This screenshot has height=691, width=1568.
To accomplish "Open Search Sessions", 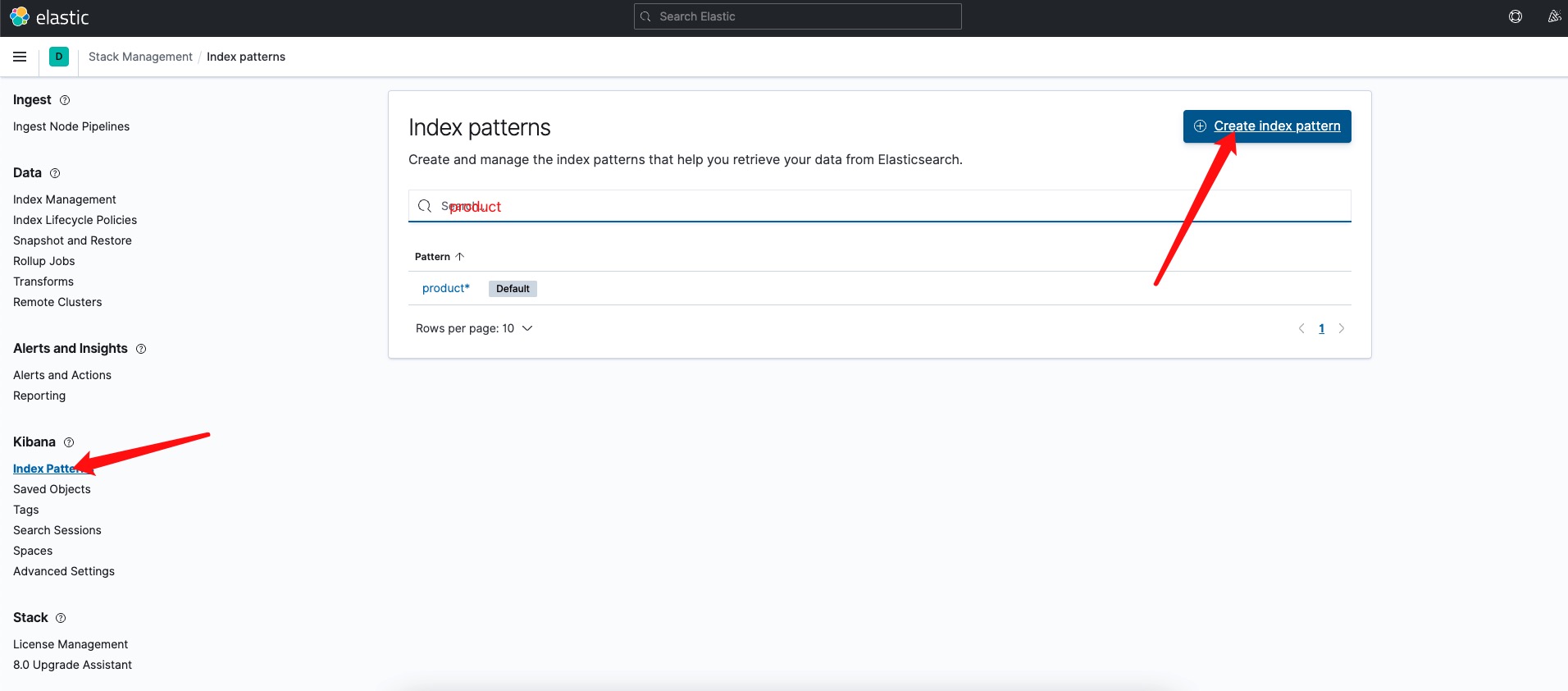I will (x=57, y=530).
